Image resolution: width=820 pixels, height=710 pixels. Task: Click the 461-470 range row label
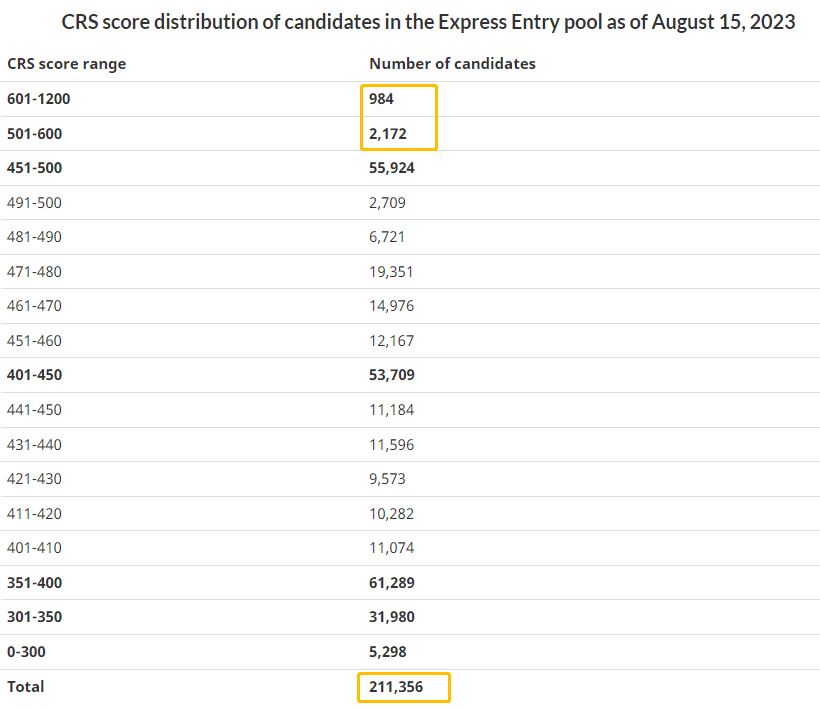pos(34,306)
